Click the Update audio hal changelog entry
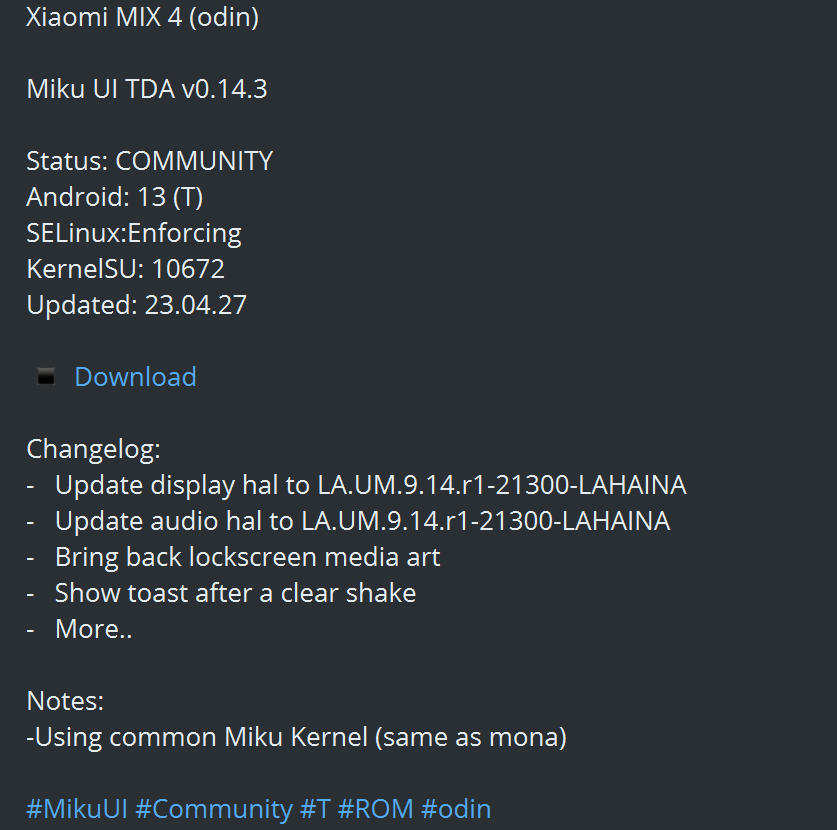 [362, 521]
